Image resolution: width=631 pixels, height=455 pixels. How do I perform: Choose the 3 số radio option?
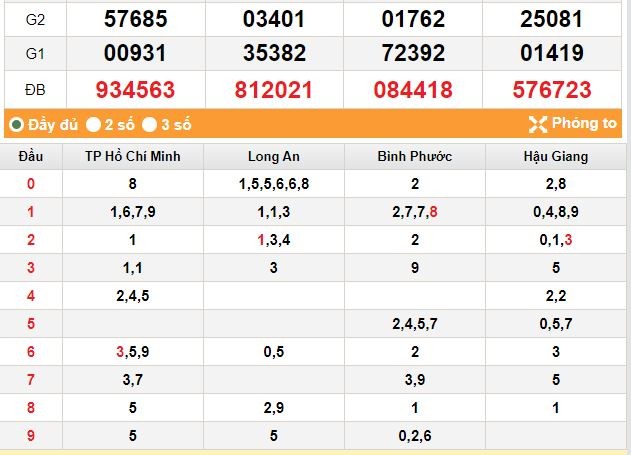click(149, 125)
